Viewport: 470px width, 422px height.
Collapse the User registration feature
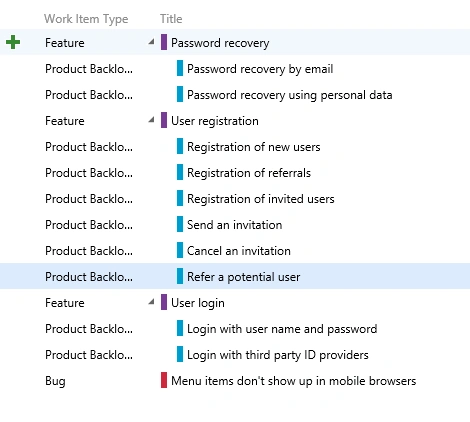pos(151,120)
